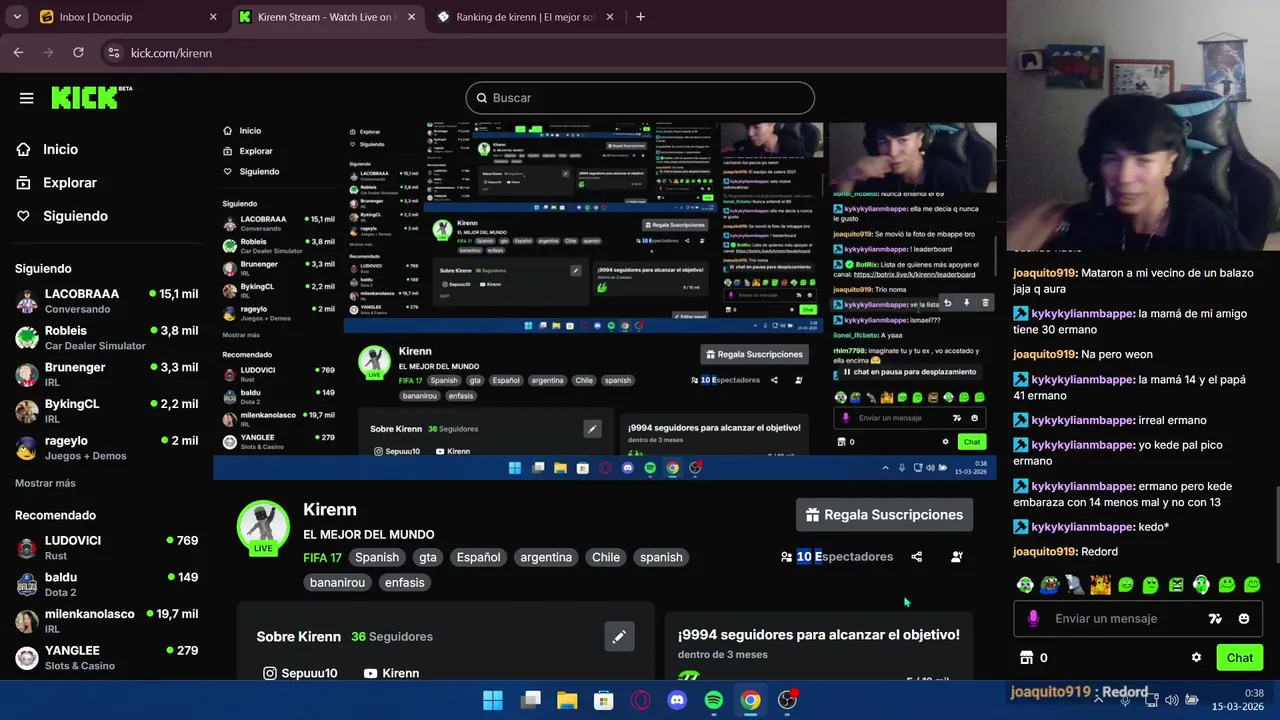
Task: Select the gta tag
Action: 428,557
